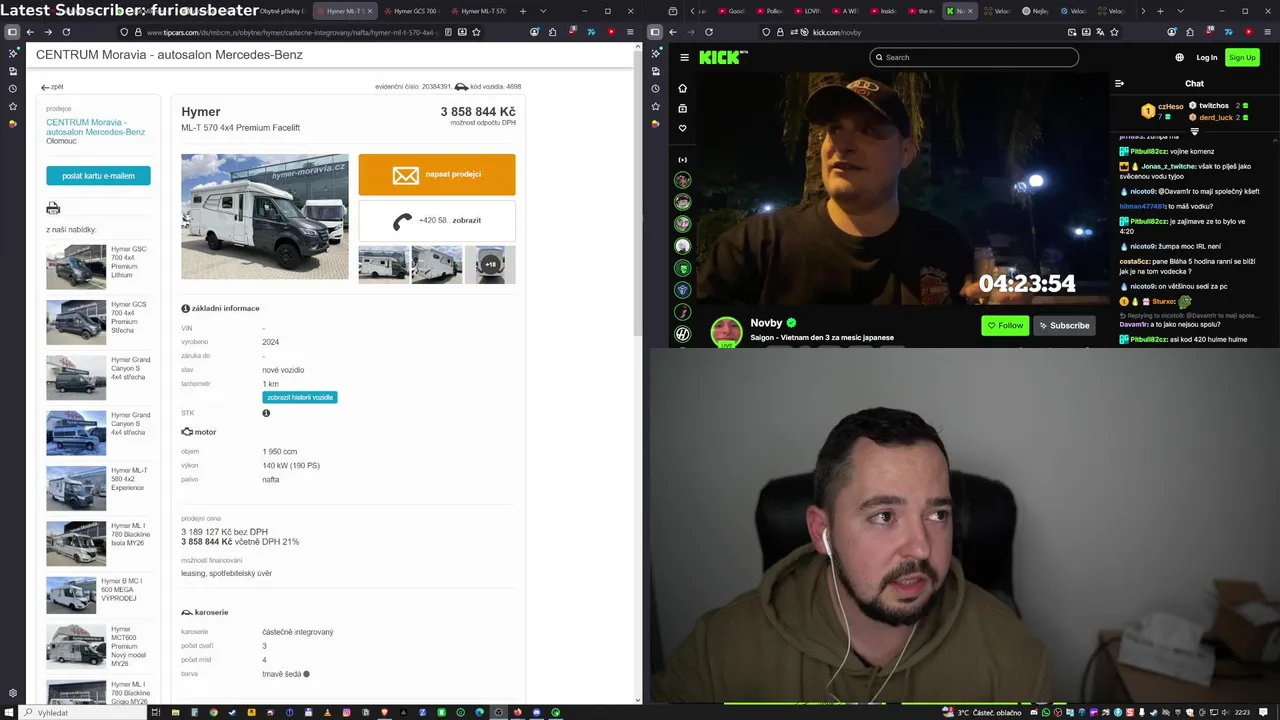This screenshot has width=1280, height=720.
Task: Reload the tipcars page in left browser
Action: coord(65,32)
